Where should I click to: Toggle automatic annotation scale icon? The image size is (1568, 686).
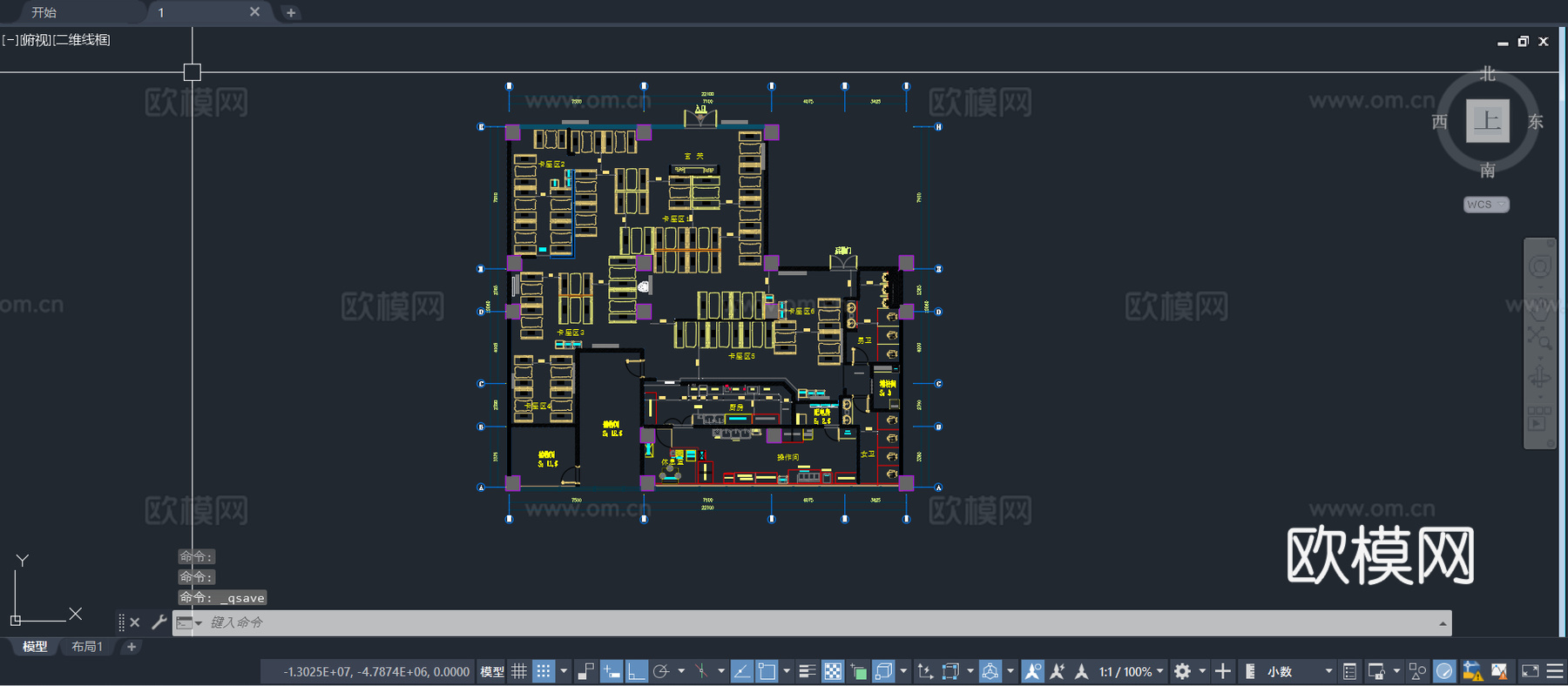(1057, 671)
